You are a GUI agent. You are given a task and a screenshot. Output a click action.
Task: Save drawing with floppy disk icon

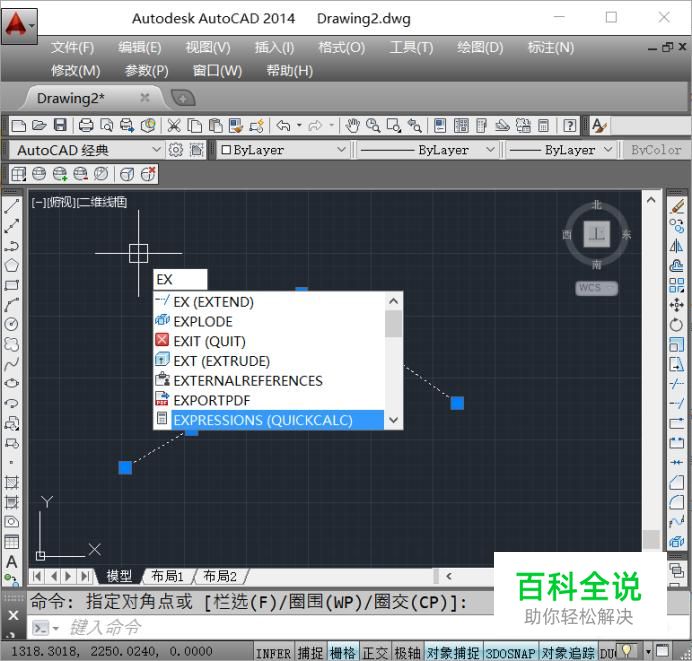click(x=60, y=126)
